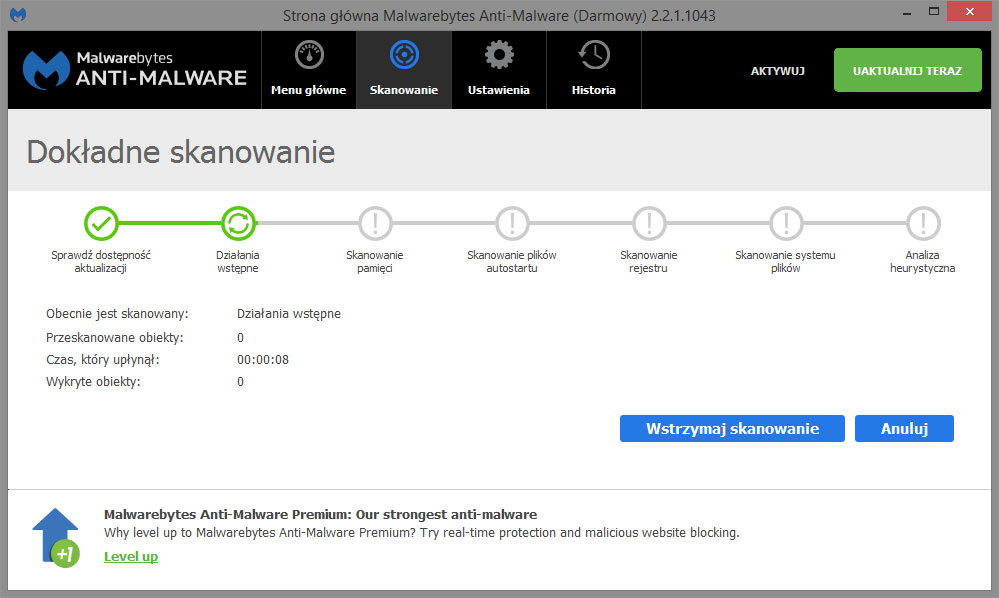Click the green checkmark update step icon
The width and height of the screenshot is (999, 598).
point(101,222)
